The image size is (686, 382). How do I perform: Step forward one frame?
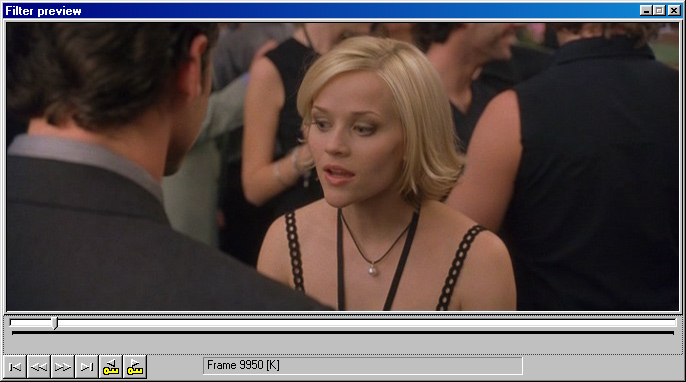coord(63,367)
